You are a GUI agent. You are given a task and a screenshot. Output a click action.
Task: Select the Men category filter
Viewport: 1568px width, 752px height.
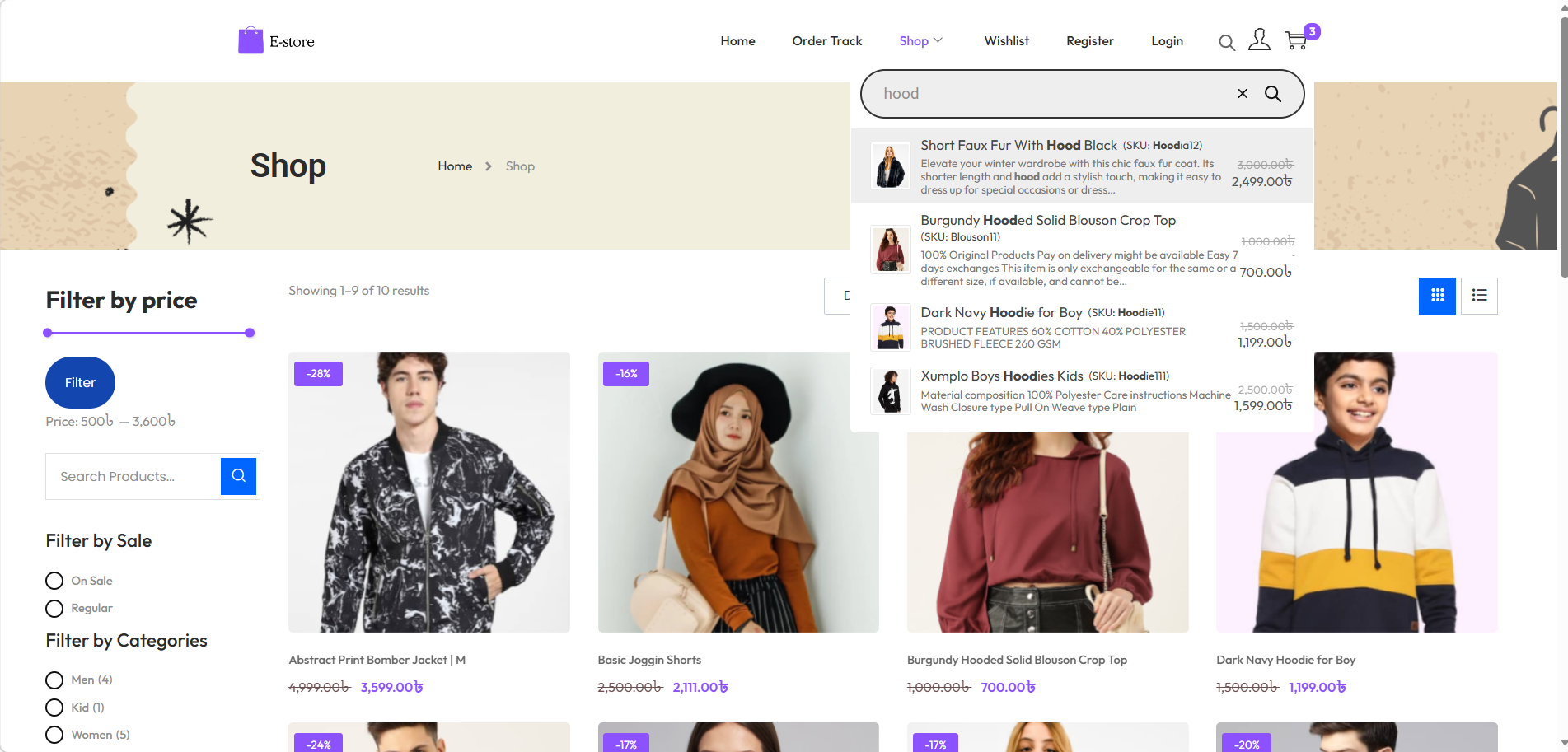(54, 680)
